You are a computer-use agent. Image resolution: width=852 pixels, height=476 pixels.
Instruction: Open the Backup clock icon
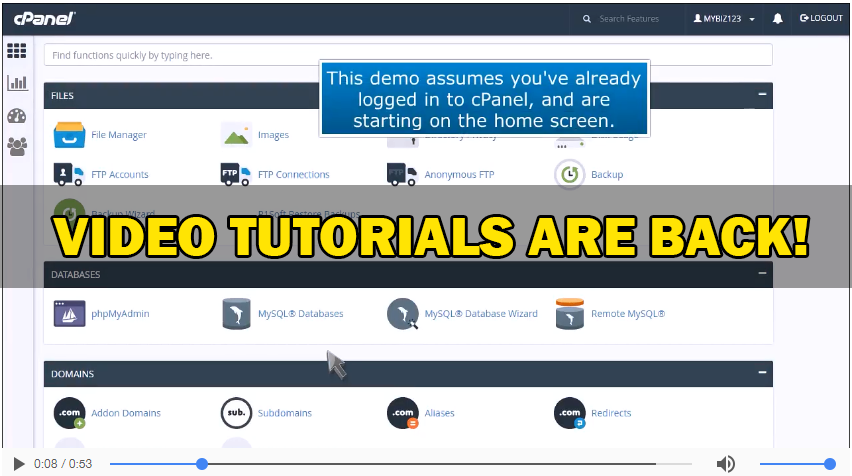(569, 174)
